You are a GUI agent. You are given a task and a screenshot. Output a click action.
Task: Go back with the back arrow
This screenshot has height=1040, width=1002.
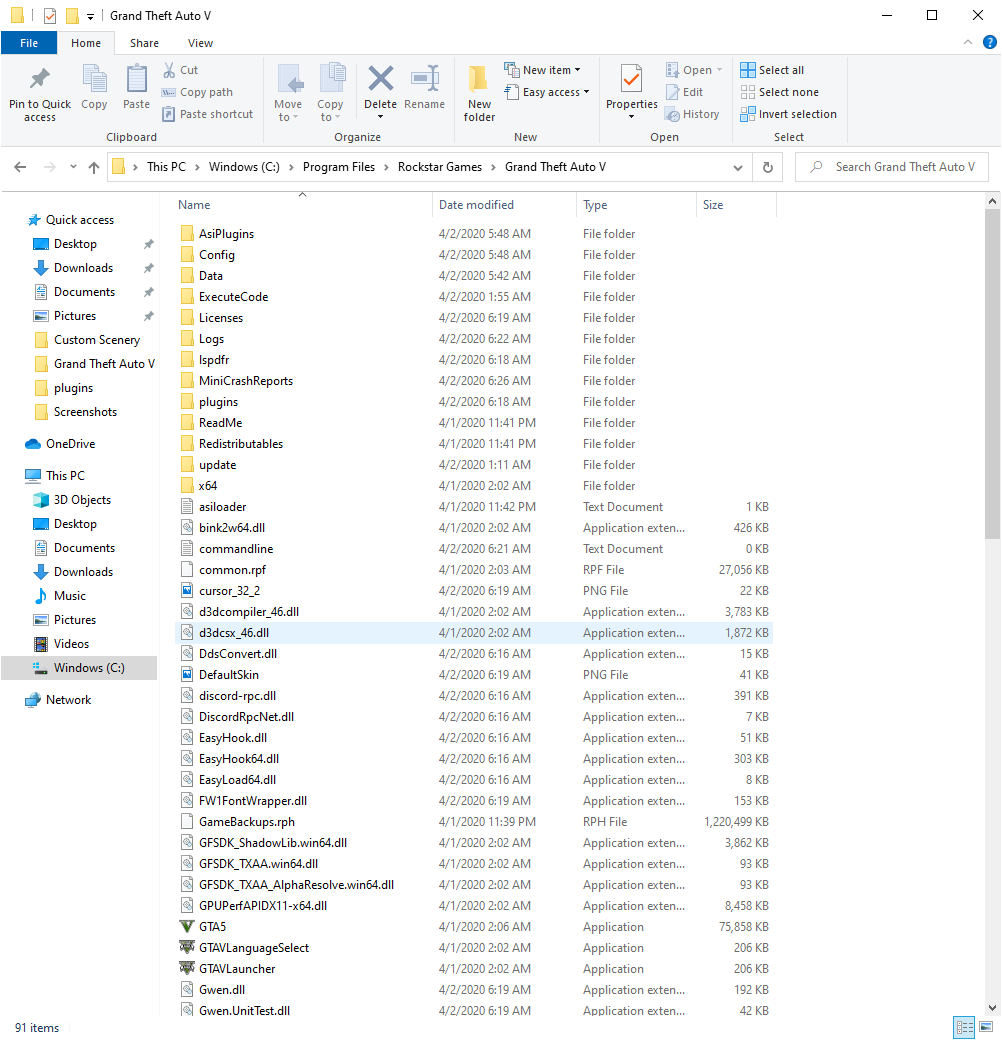pyautogui.click(x=21, y=167)
